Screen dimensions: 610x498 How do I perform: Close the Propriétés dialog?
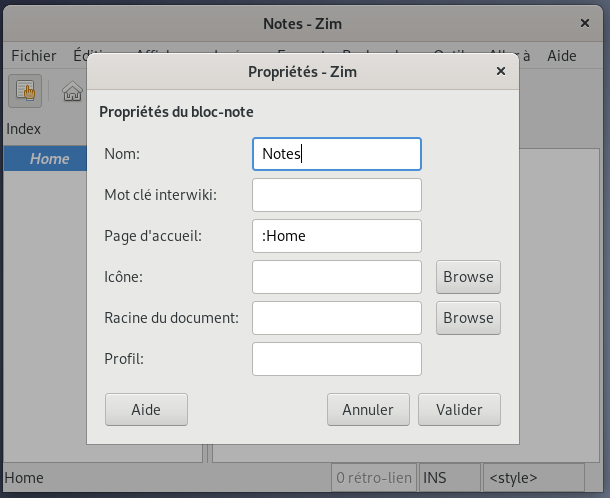coord(500,71)
